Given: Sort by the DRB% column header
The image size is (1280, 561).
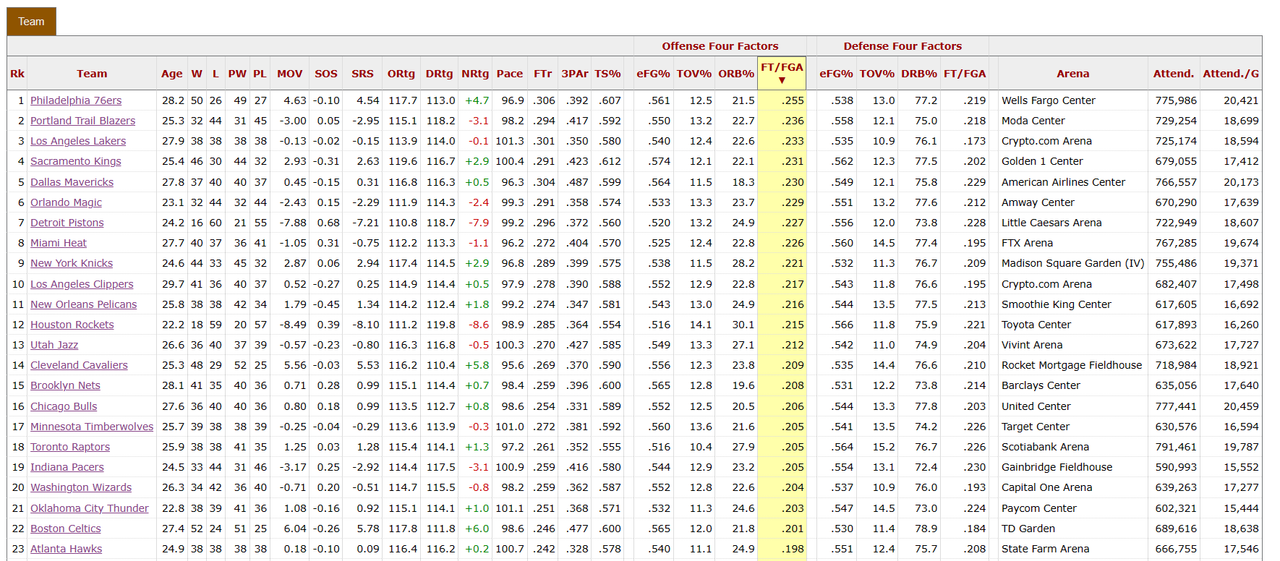Looking at the screenshot, I should tap(919, 73).
